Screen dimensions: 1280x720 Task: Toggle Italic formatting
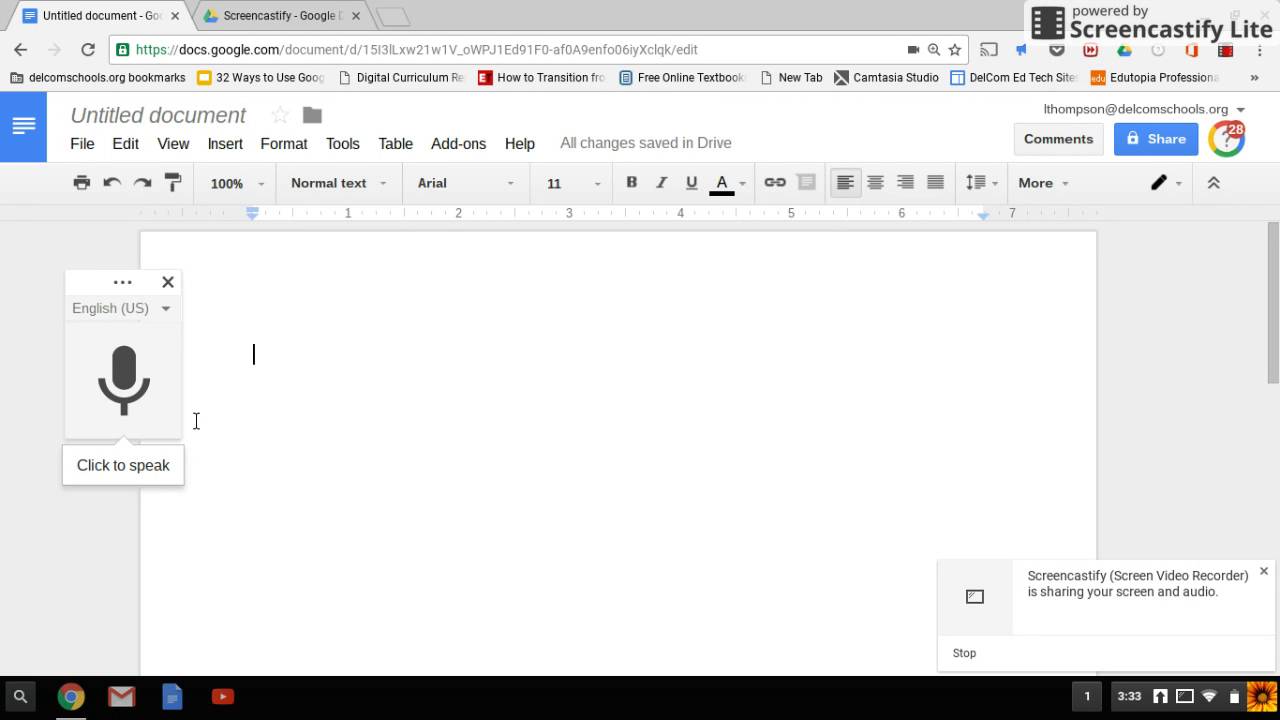click(661, 183)
